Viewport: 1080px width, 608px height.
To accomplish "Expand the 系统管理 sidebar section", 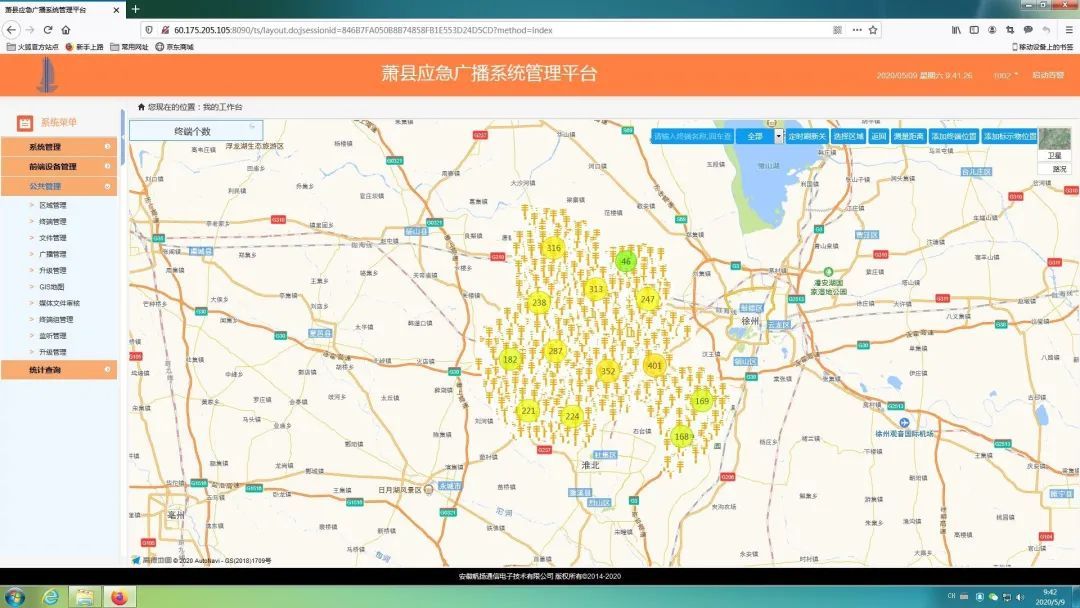I will tap(58, 147).
